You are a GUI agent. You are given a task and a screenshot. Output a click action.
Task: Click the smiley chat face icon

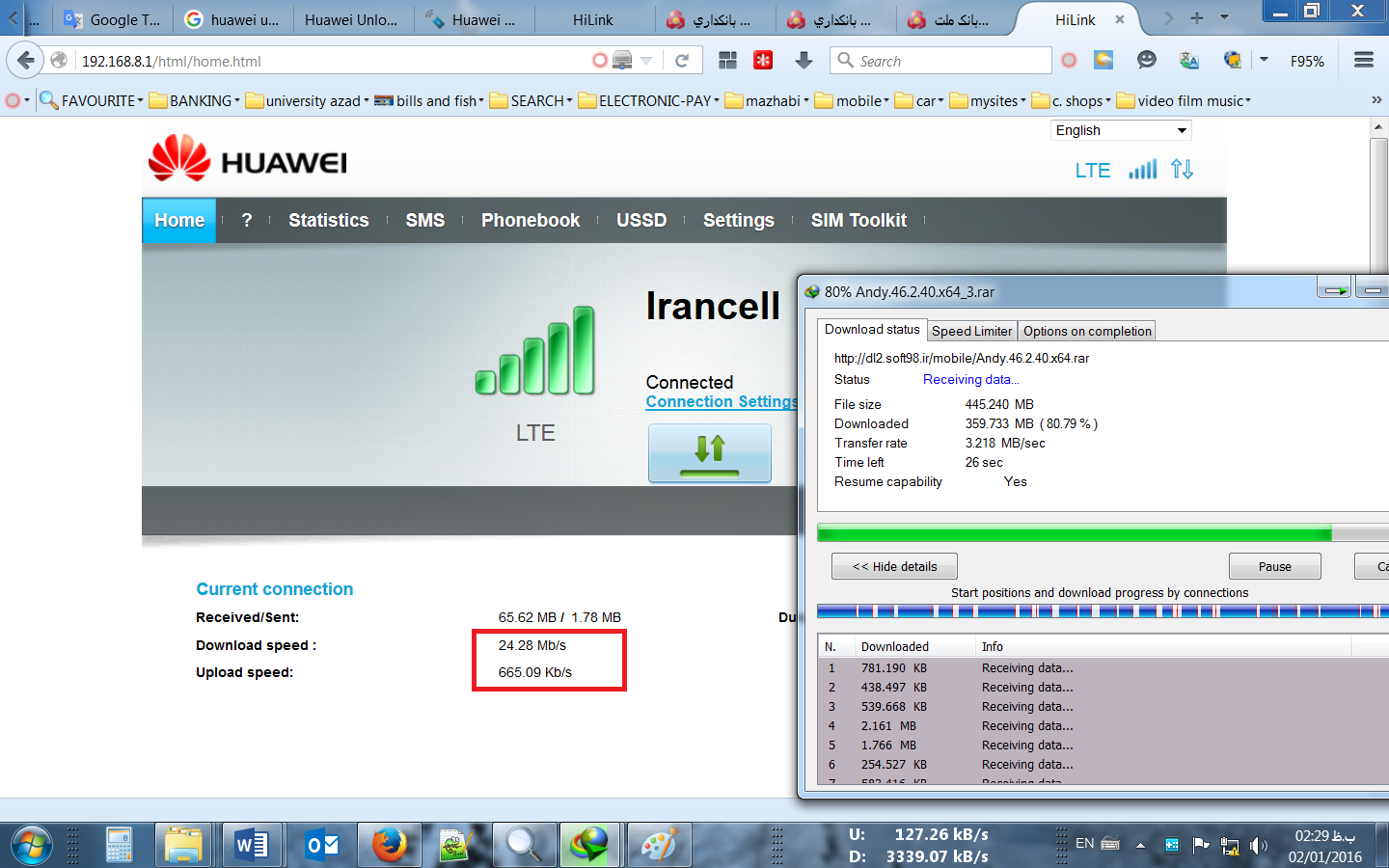pos(1146,61)
